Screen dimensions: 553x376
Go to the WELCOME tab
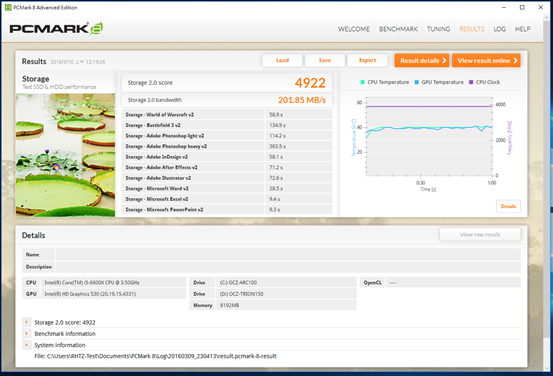pyautogui.click(x=354, y=29)
